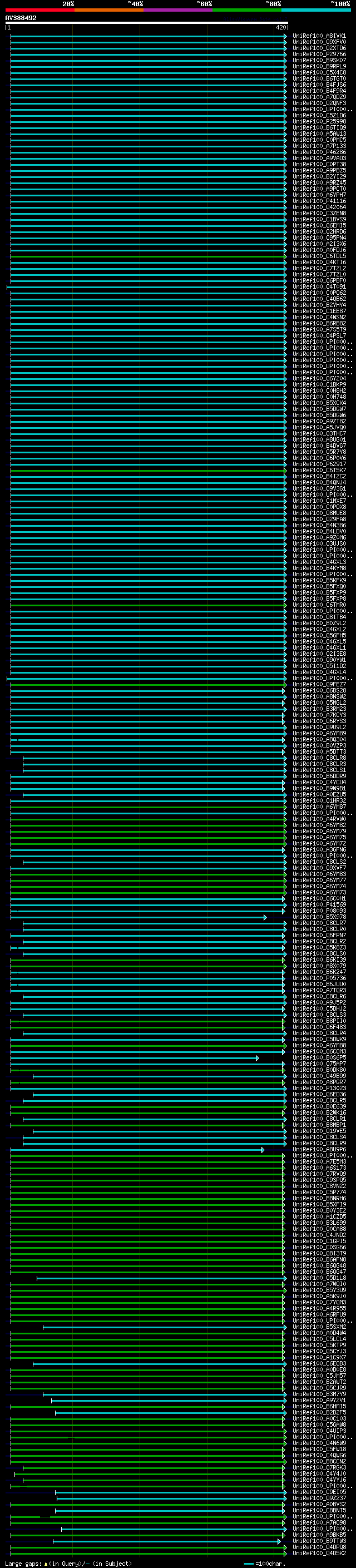The height and width of the screenshot is (1568, 356).
Task: Click the green ~80% identity legend segment
Action: (247, 10)
